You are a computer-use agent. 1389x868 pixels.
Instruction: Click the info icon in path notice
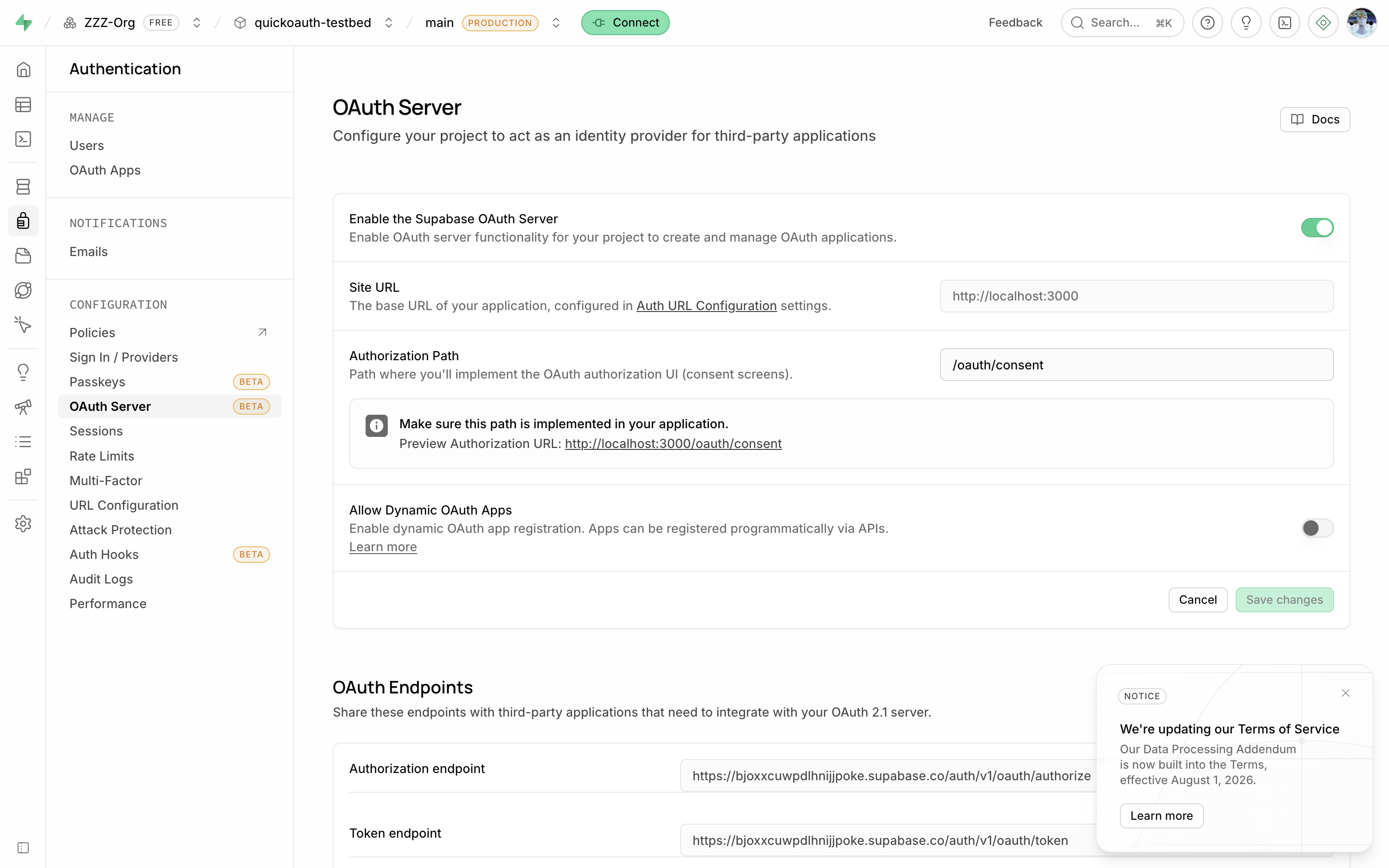click(x=377, y=425)
